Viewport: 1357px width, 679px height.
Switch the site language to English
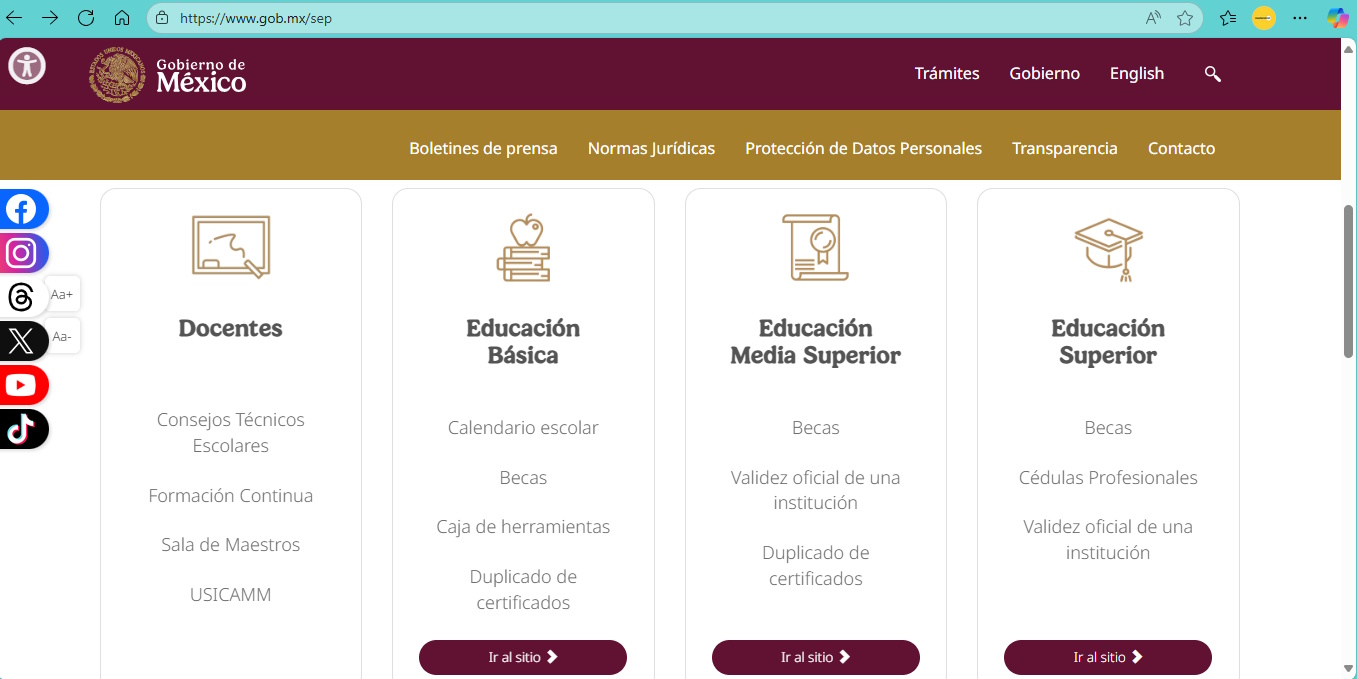pos(1136,74)
